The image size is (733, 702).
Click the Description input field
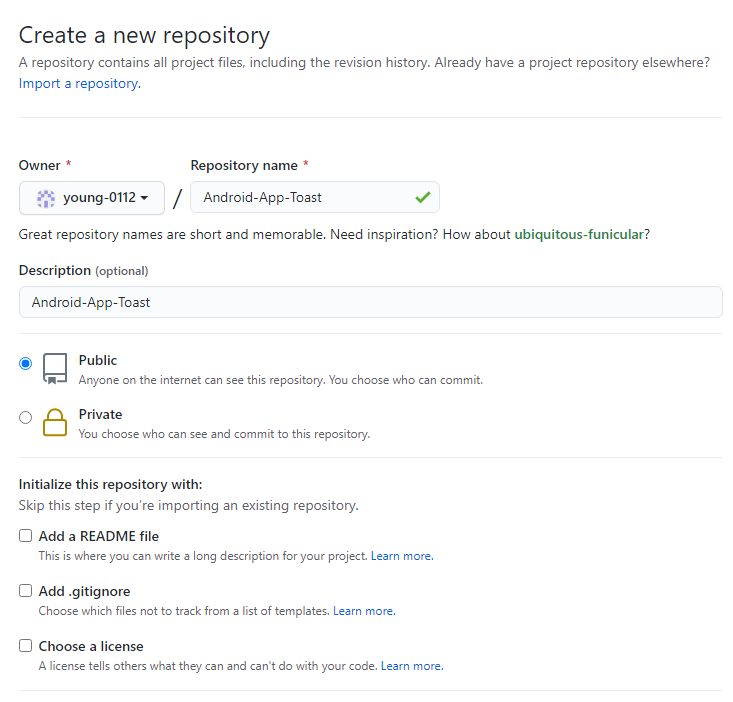[371, 302]
